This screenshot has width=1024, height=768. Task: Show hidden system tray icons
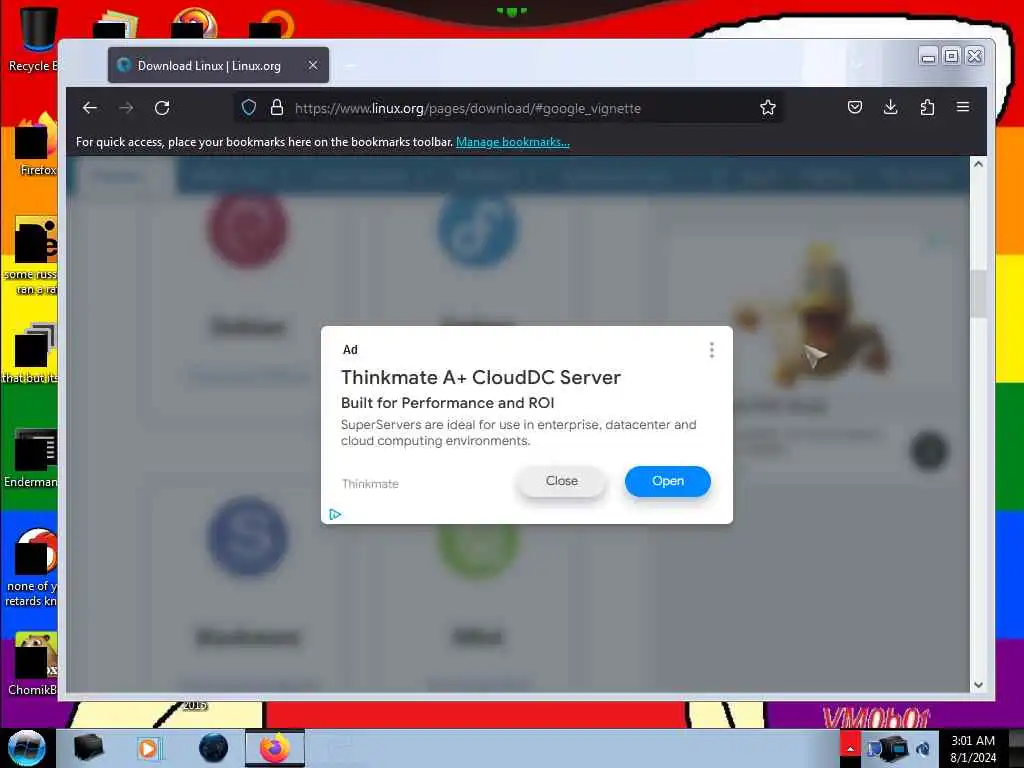point(850,748)
